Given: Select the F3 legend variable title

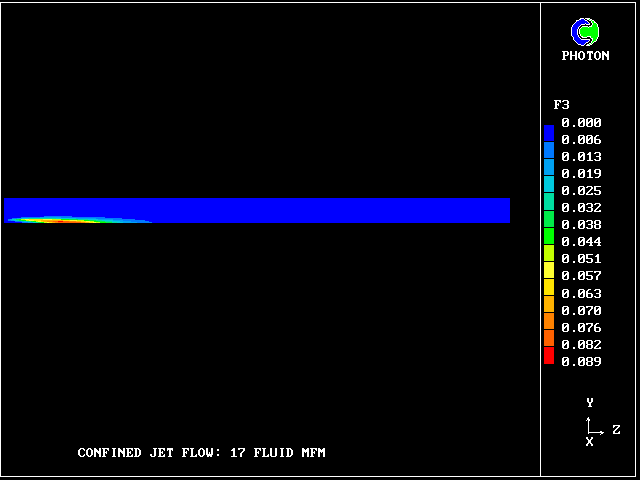Looking at the screenshot, I should point(561,104).
